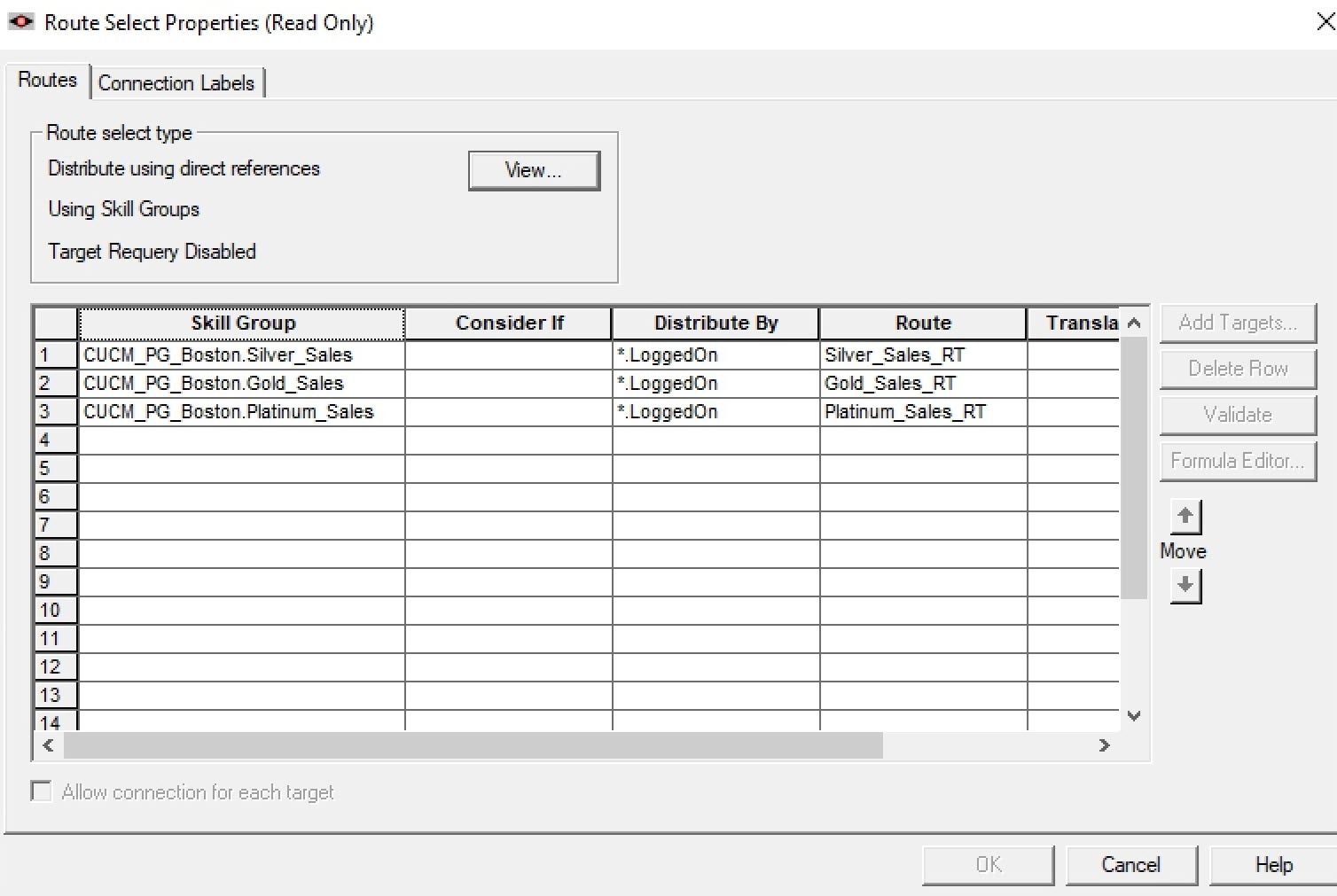Click the vertical scrollbar down arrow
1337x896 pixels.
[1134, 715]
